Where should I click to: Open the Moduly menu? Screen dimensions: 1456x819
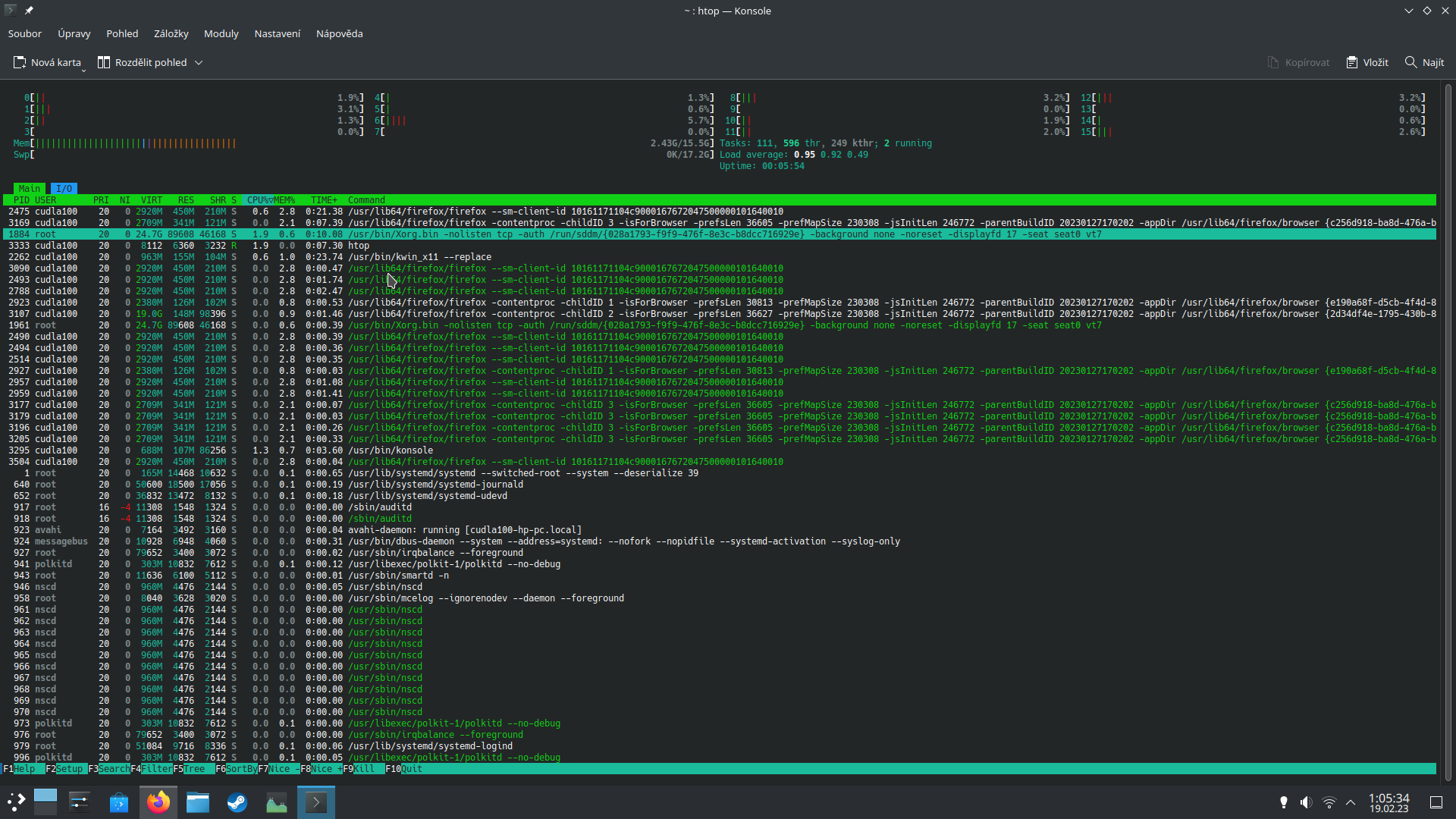tap(221, 33)
